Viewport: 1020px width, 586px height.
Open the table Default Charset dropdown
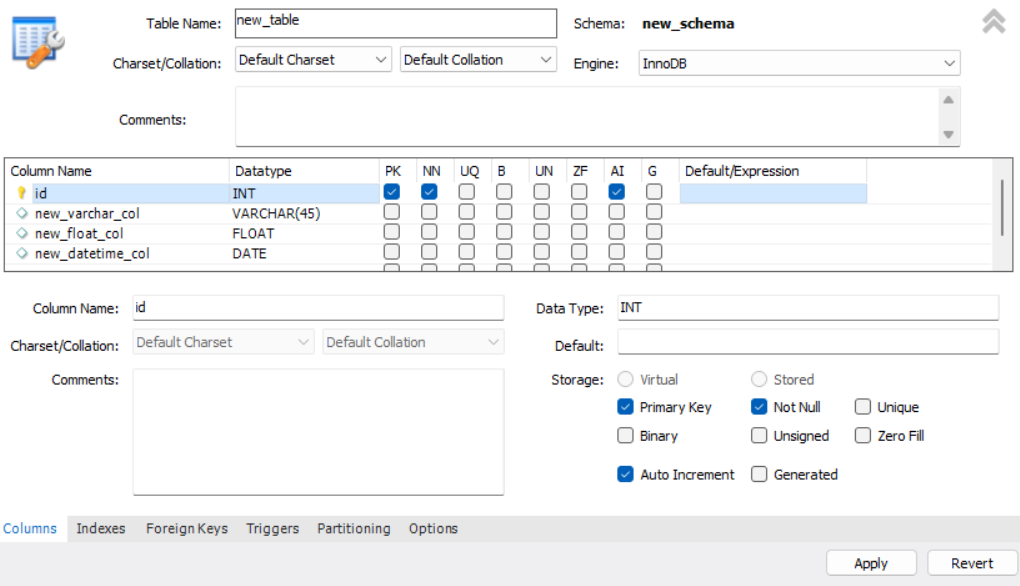(x=313, y=60)
